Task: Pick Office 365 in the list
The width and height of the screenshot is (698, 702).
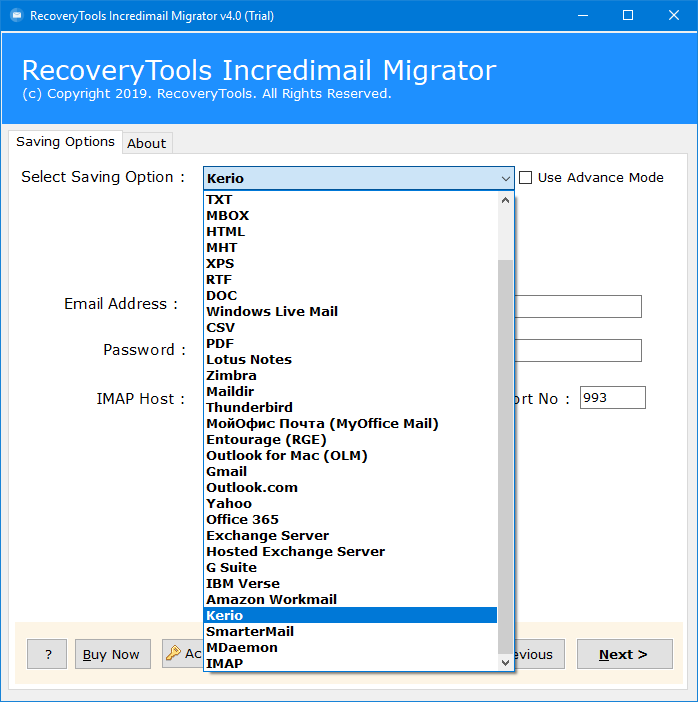Action: coord(351,520)
